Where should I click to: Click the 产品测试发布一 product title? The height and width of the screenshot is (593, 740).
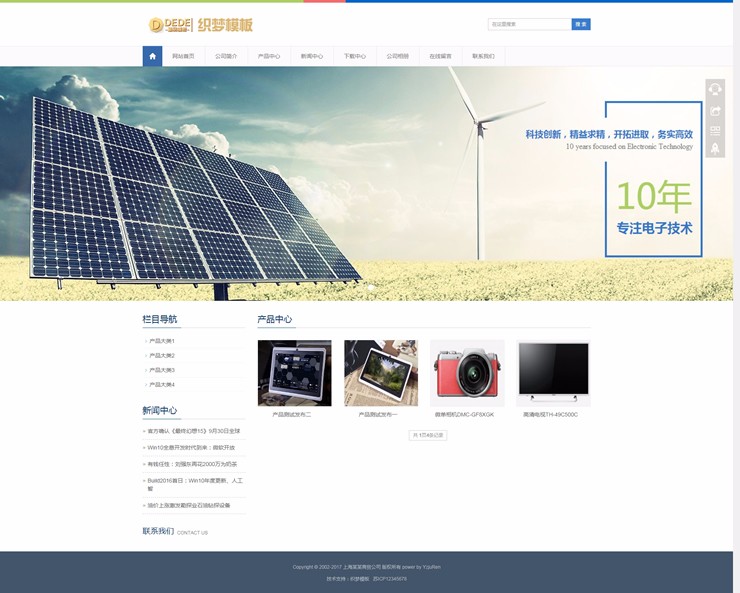coord(378,415)
